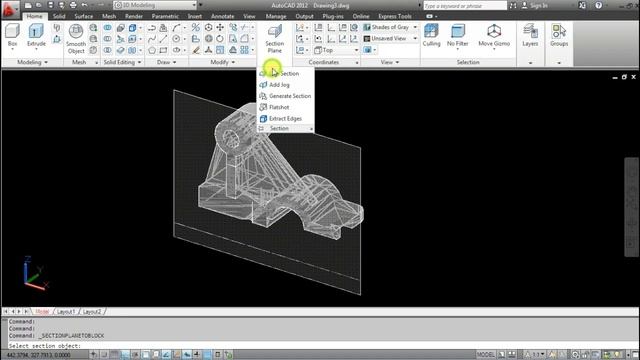Image resolution: width=640 pixels, height=360 pixels.
Task: Click the 3D Mirror modify icon
Action: tap(196, 27)
